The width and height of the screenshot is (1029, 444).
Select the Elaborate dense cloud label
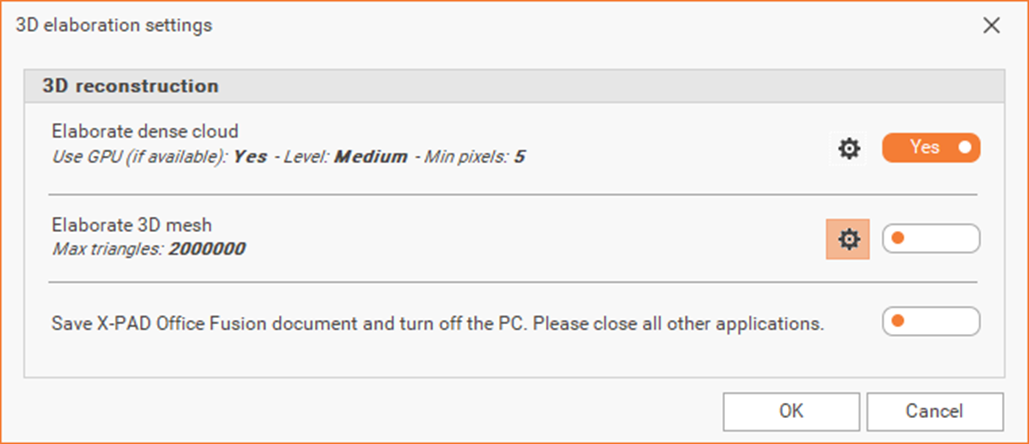tap(144, 131)
